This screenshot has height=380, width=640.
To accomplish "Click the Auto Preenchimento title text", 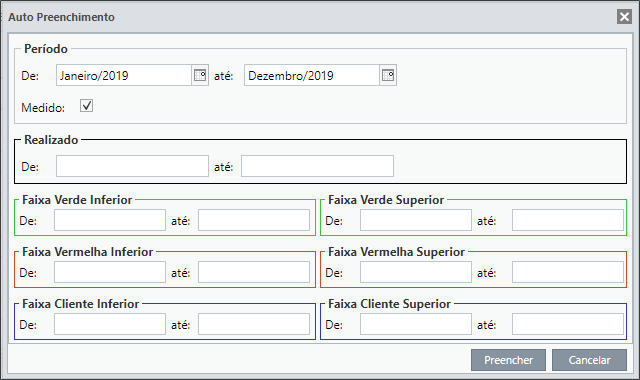I will (x=61, y=17).
